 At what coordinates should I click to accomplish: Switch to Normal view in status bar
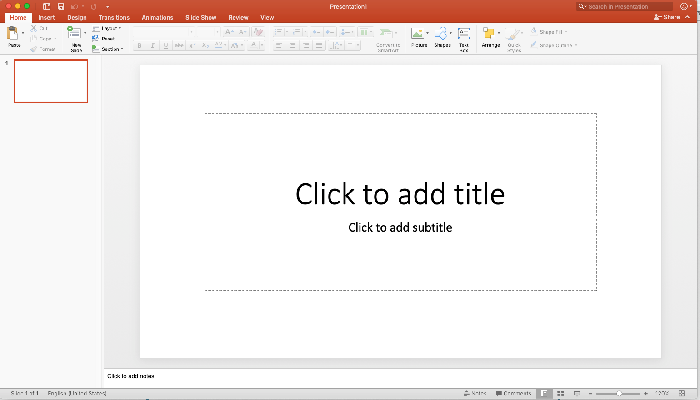(544, 393)
